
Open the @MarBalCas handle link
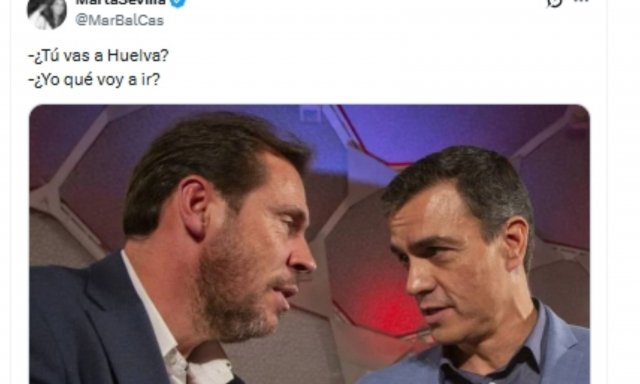tap(120, 20)
